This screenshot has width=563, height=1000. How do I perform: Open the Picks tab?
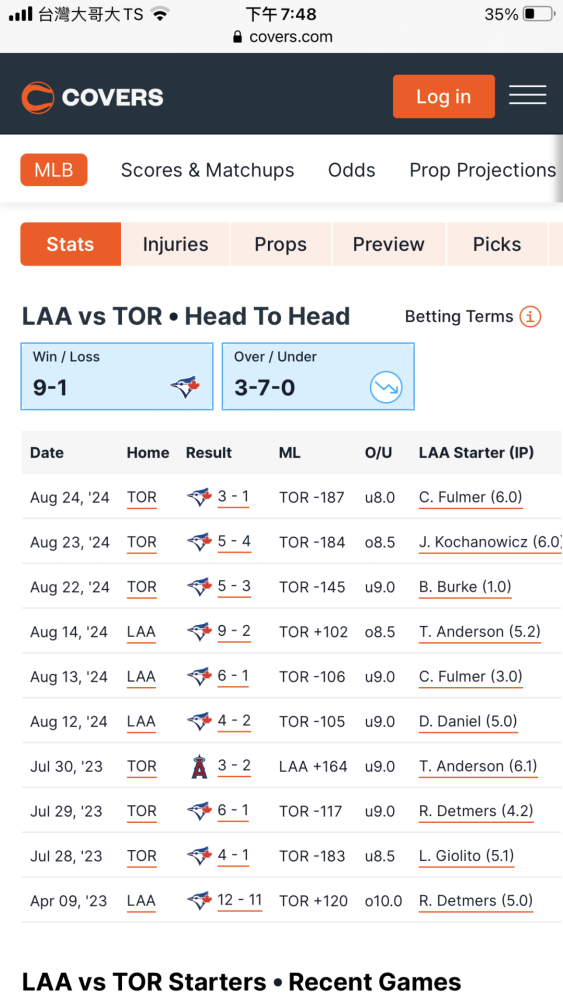(497, 244)
